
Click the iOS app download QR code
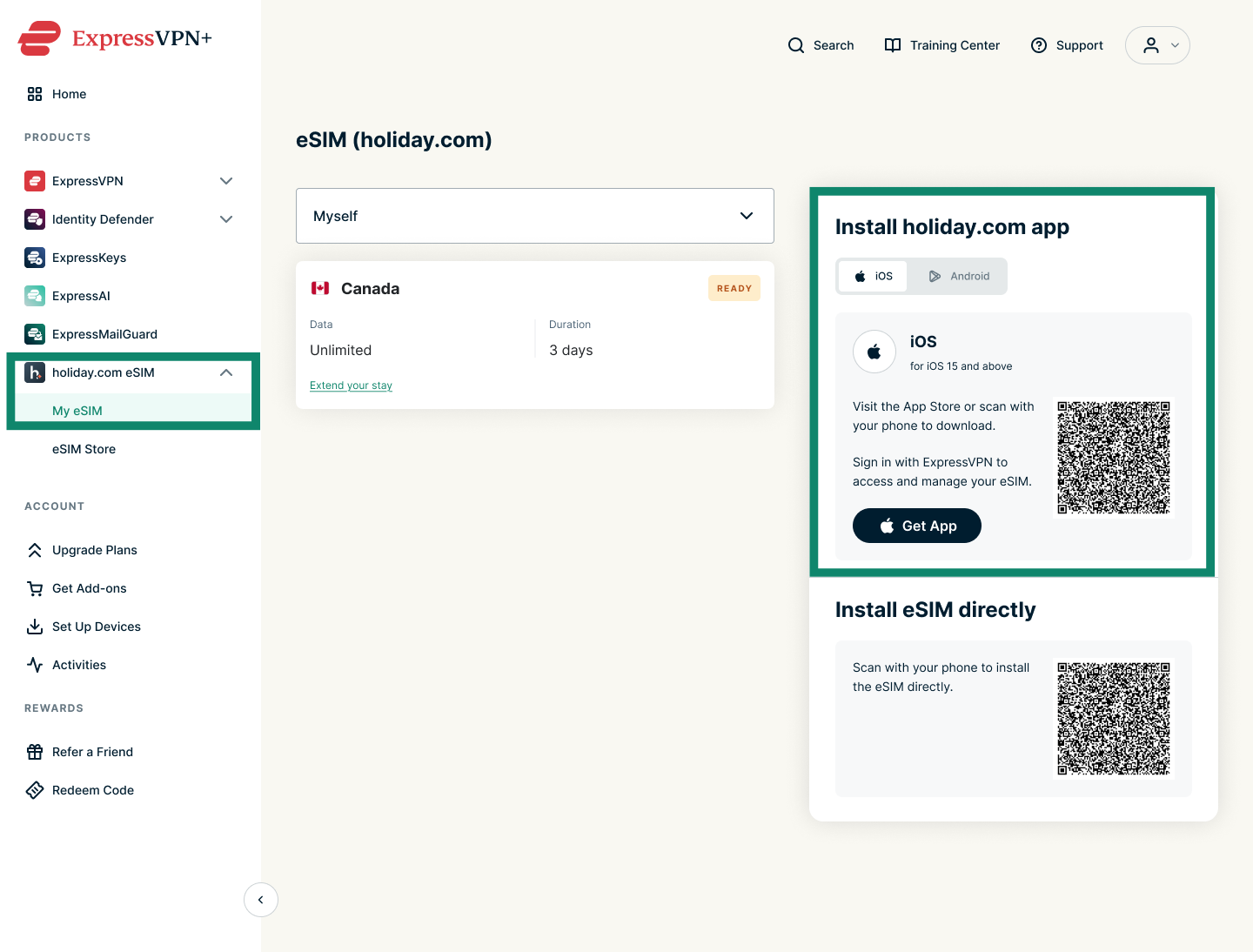coord(1114,458)
